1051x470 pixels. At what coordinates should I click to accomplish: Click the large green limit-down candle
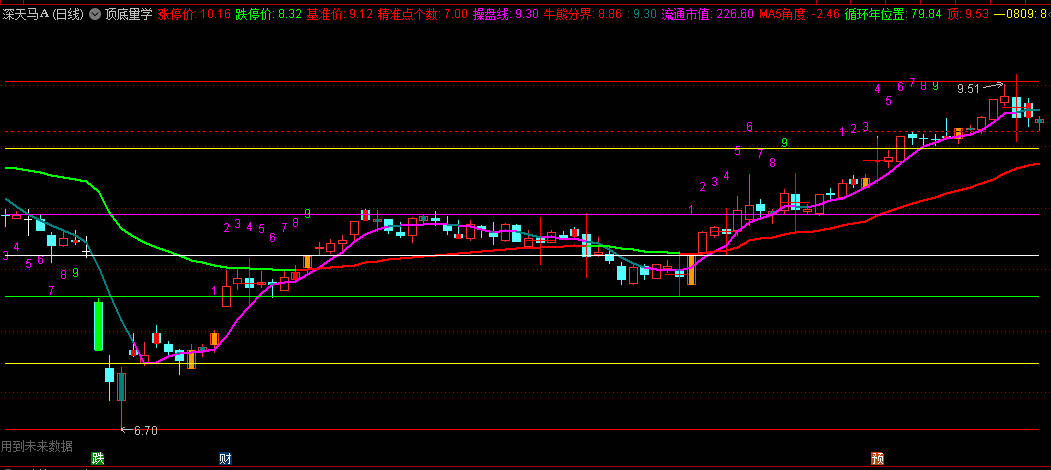tap(98, 326)
